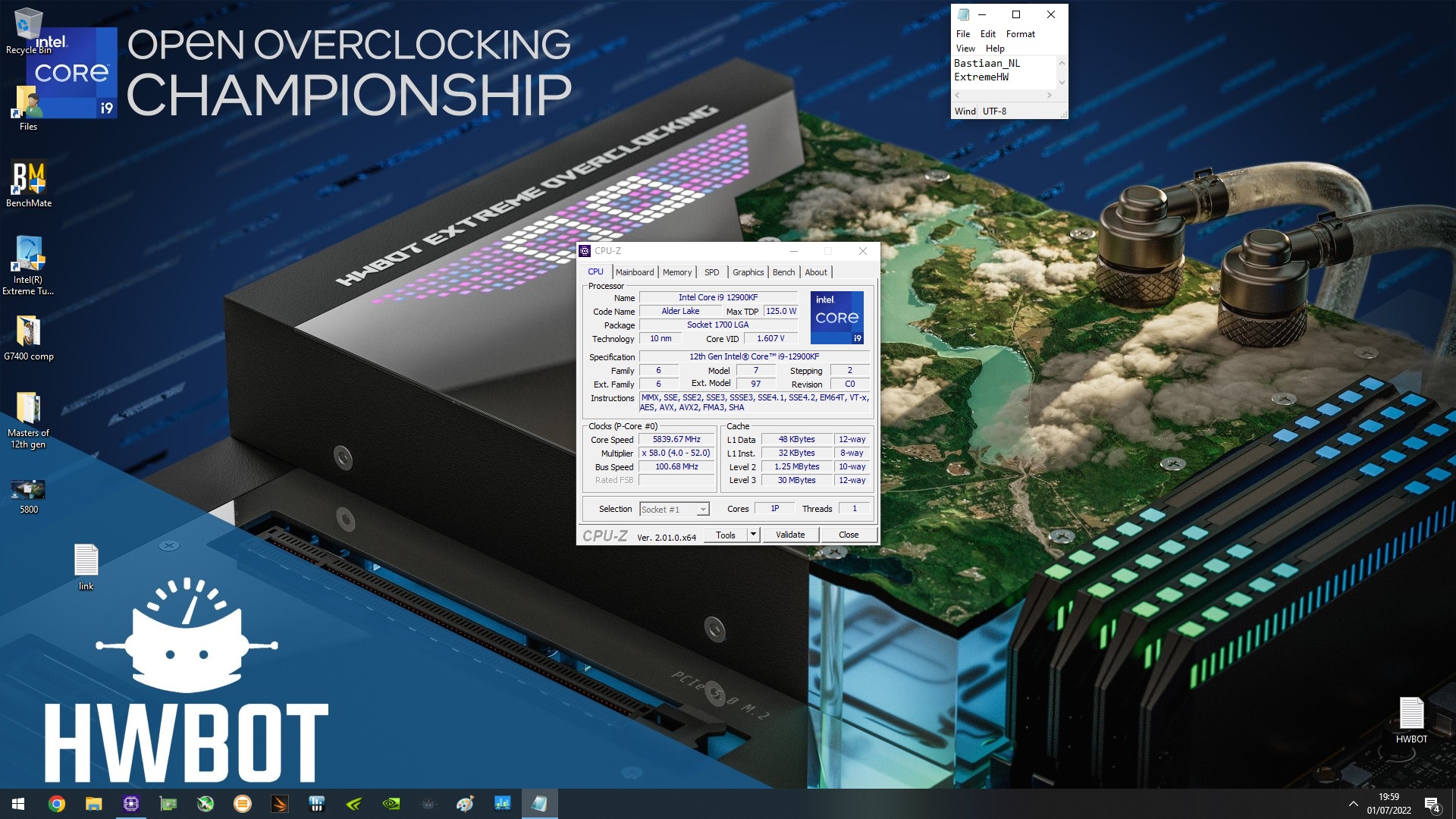Viewport: 1456px width, 819px height.
Task: Open the Bench tab in CPU-Z
Action: tap(783, 272)
